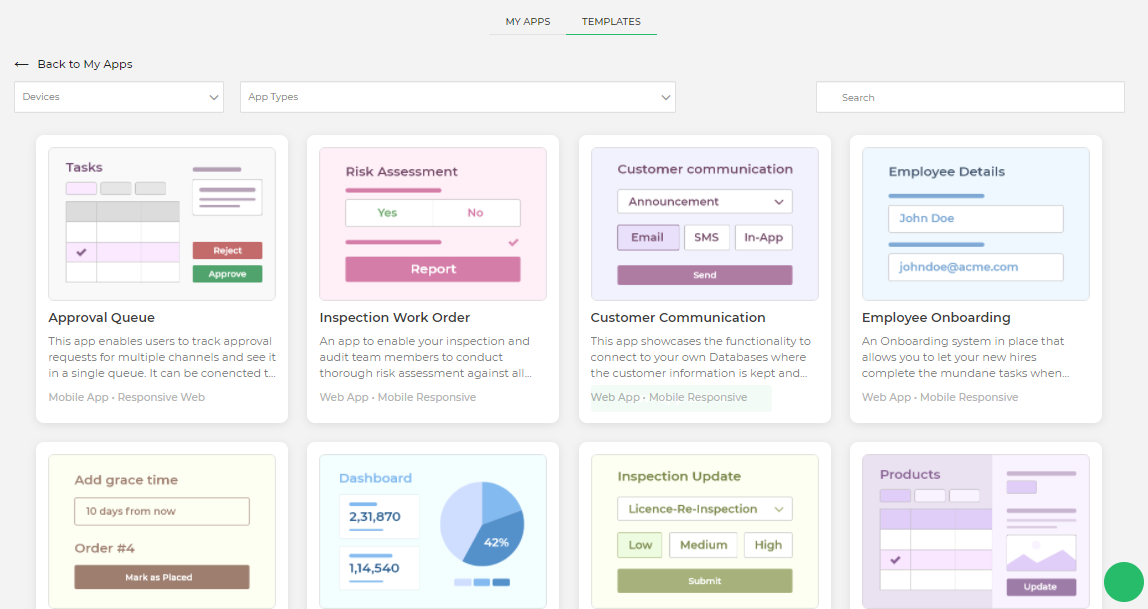
Task: Click the back arrow icon
Action: 21,63
